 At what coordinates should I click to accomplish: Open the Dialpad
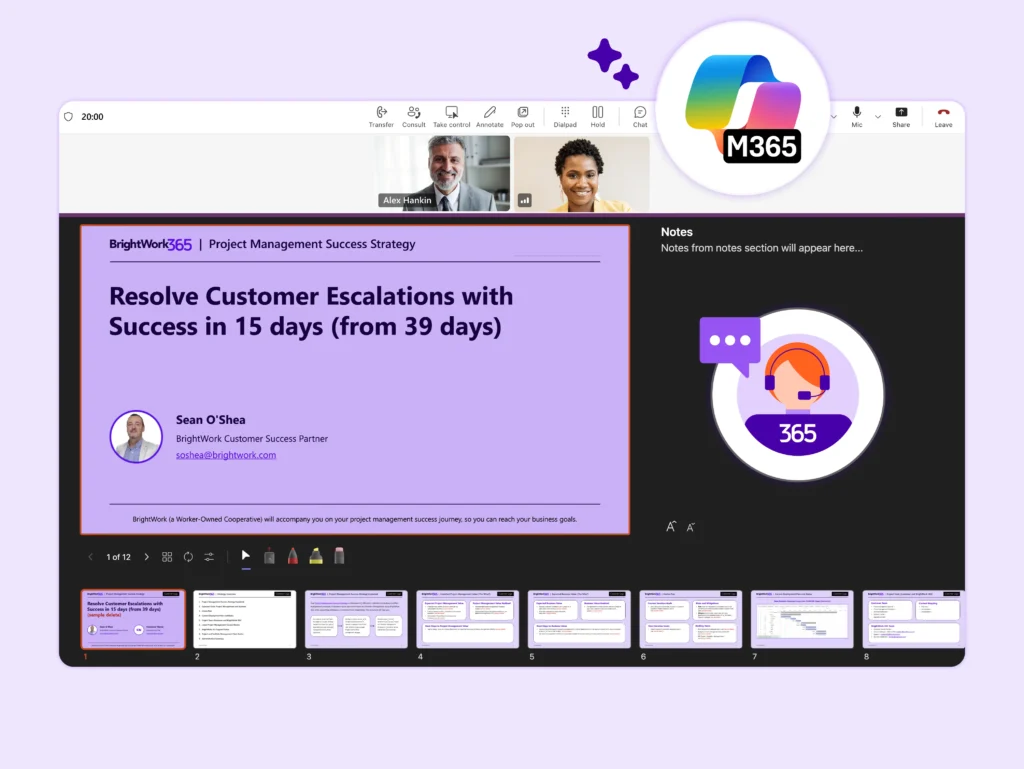[x=565, y=116]
